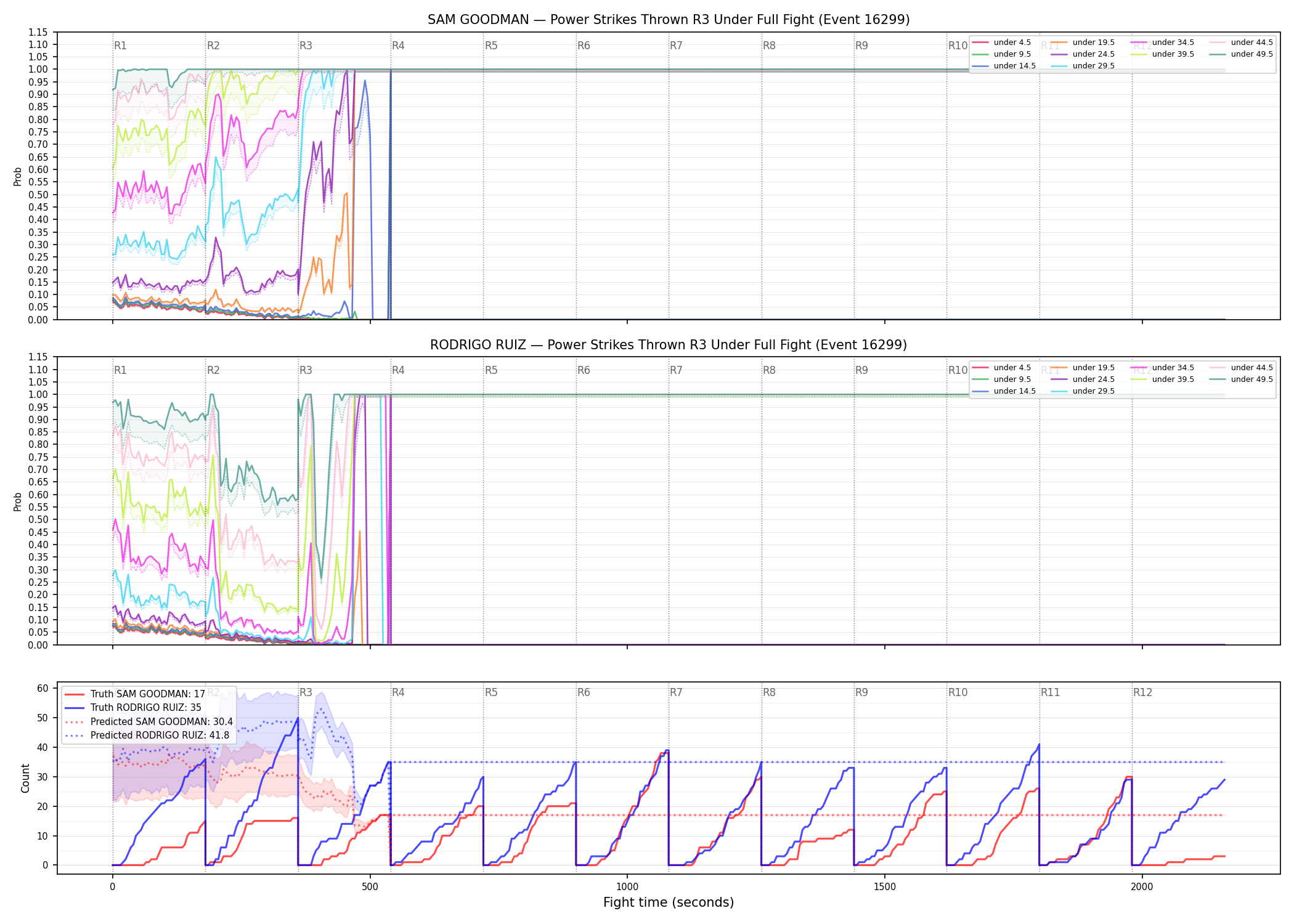The image size is (1294, 924).
Task: Click 'under 24.5' legend entry in top chart
Action: pyautogui.click(x=1083, y=54)
